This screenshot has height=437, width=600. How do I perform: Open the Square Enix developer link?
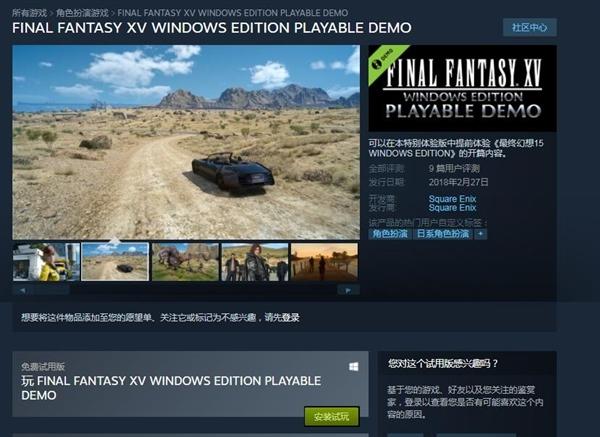click(x=452, y=199)
